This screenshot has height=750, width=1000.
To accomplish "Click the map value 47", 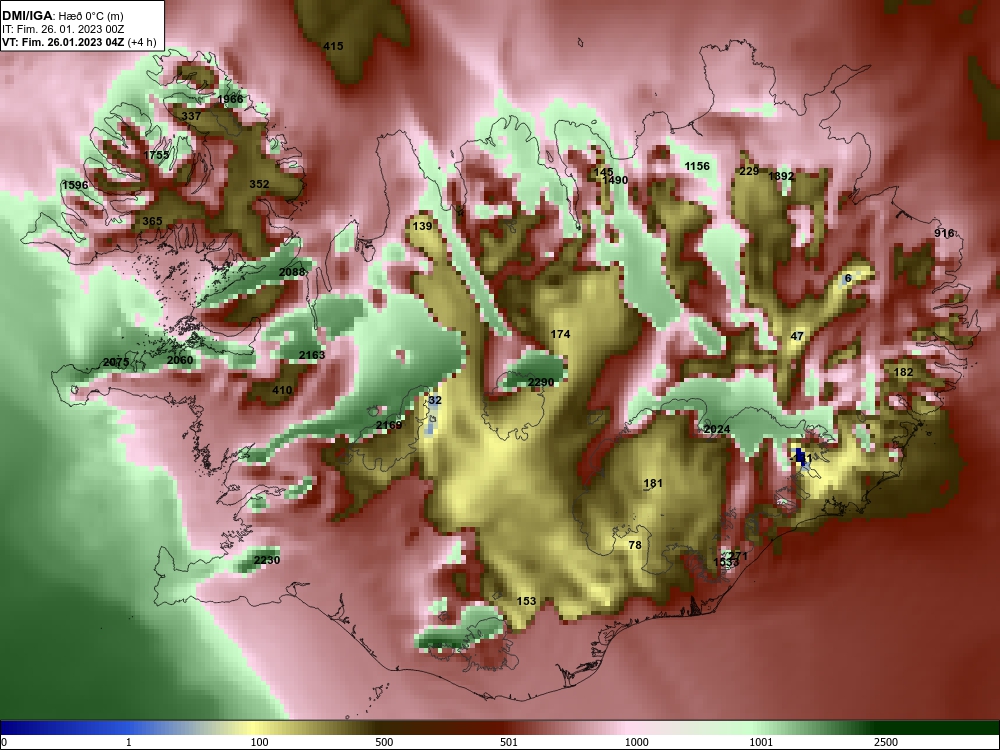I will coord(797,337).
